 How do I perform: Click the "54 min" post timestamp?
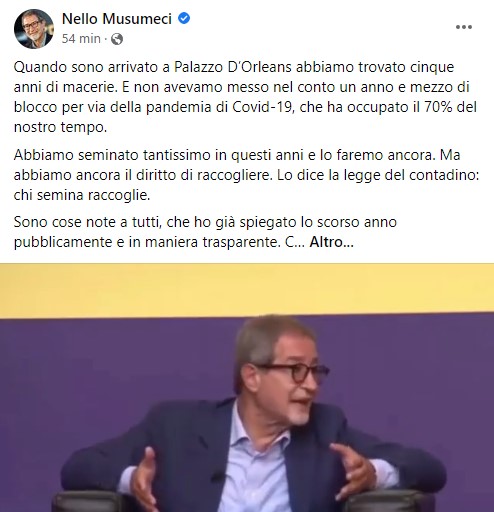(x=81, y=39)
